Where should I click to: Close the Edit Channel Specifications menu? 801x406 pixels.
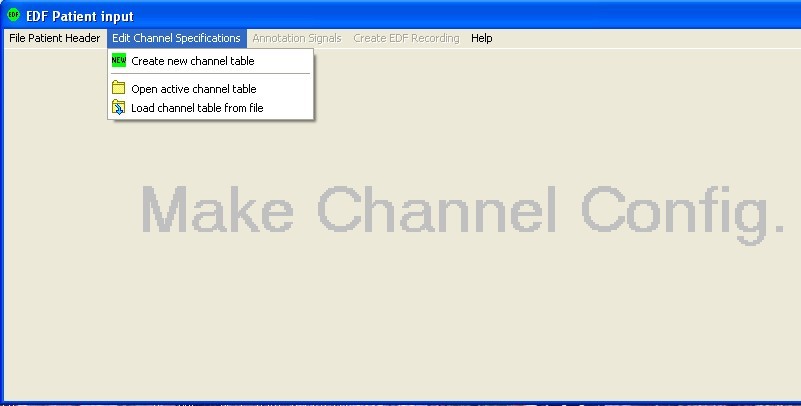tap(176, 38)
